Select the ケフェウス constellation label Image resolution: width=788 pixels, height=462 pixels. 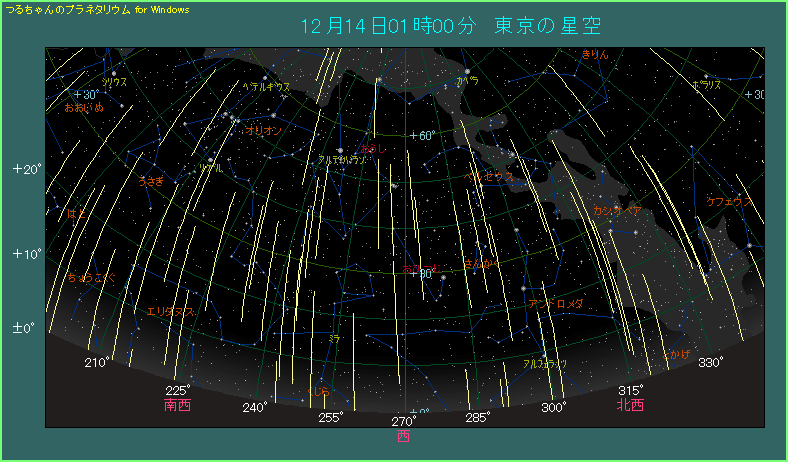point(728,202)
